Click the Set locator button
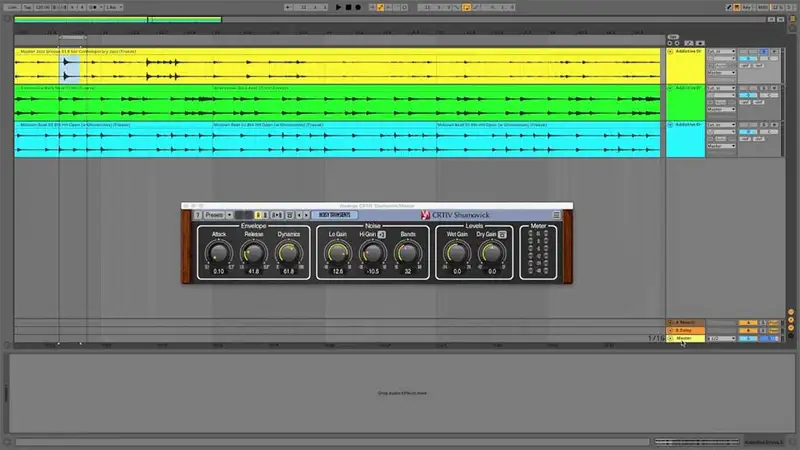This screenshot has width=800, height=450. [x=673, y=37]
